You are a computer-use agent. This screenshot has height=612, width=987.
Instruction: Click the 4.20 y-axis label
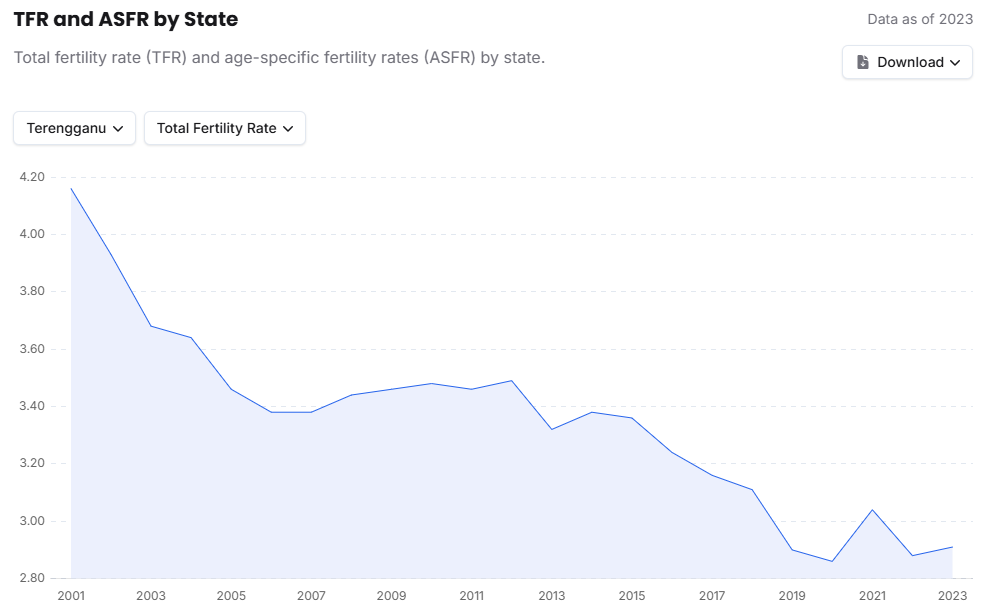tap(32, 177)
